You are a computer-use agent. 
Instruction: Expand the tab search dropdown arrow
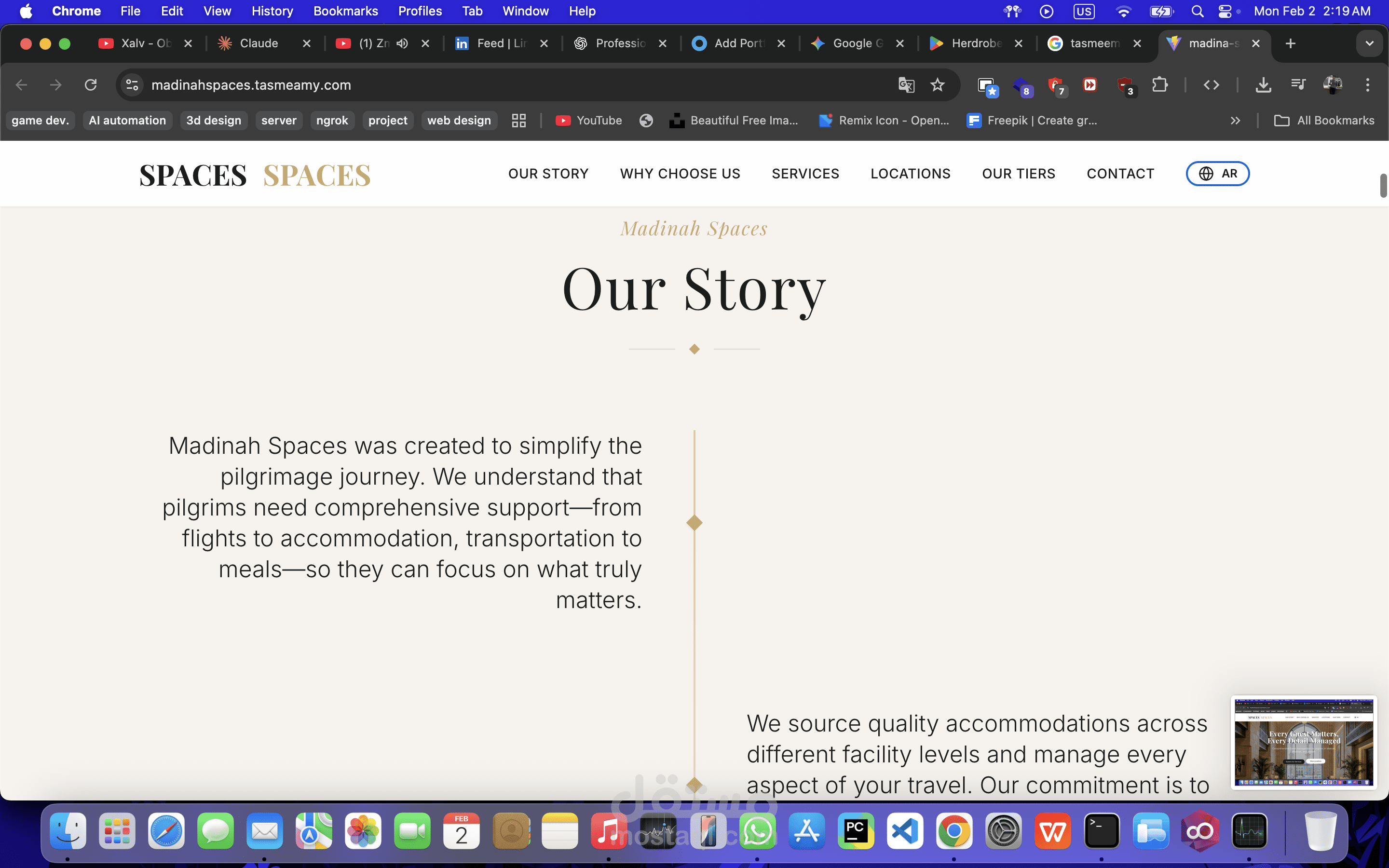click(1369, 43)
